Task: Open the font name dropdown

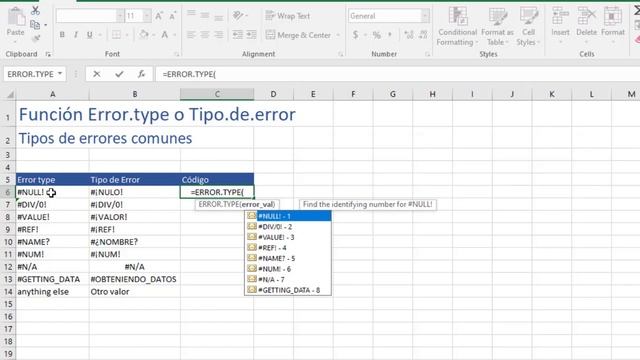Action: [x=120, y=16]
